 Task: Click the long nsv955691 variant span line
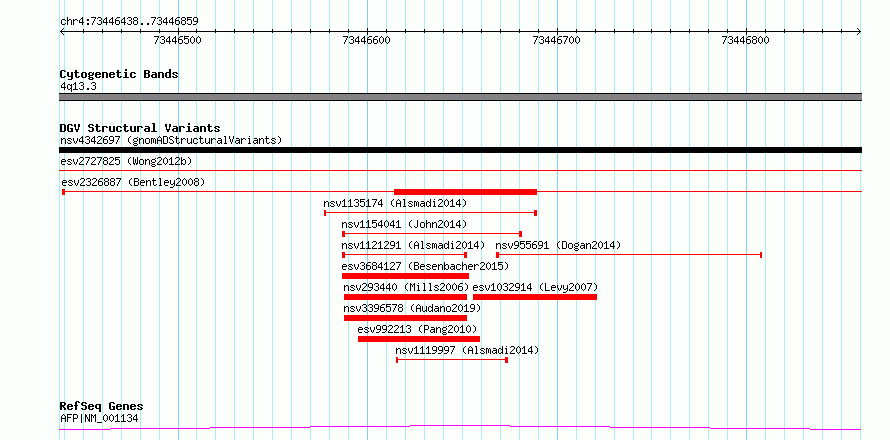(629, 255)
